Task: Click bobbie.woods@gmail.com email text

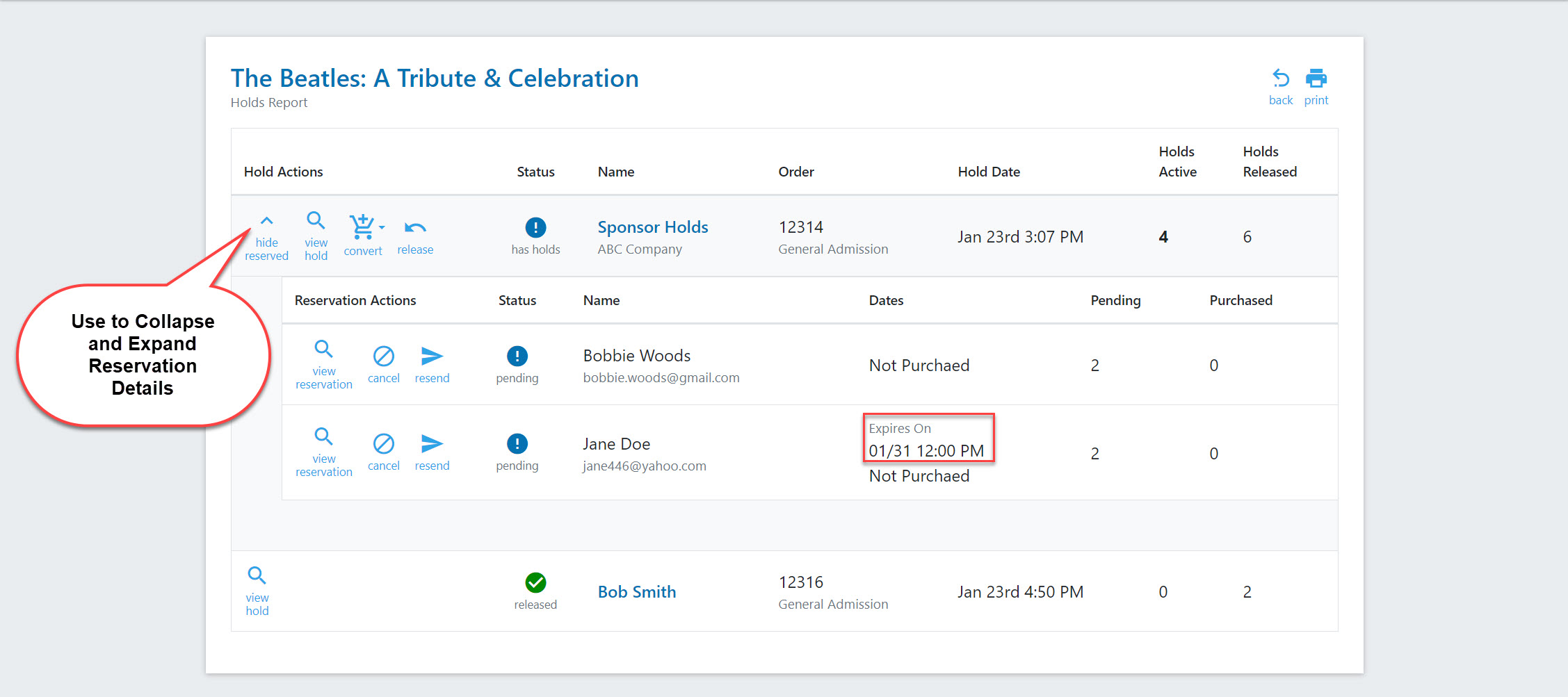Action: coord(661,377)
